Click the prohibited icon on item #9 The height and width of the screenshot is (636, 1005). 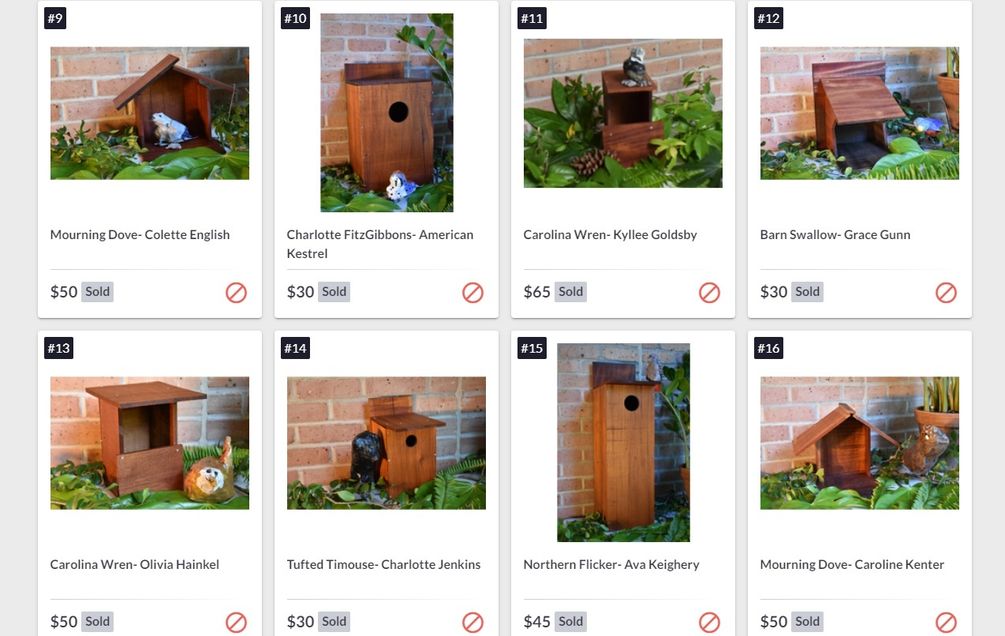[x=236, y=292]
